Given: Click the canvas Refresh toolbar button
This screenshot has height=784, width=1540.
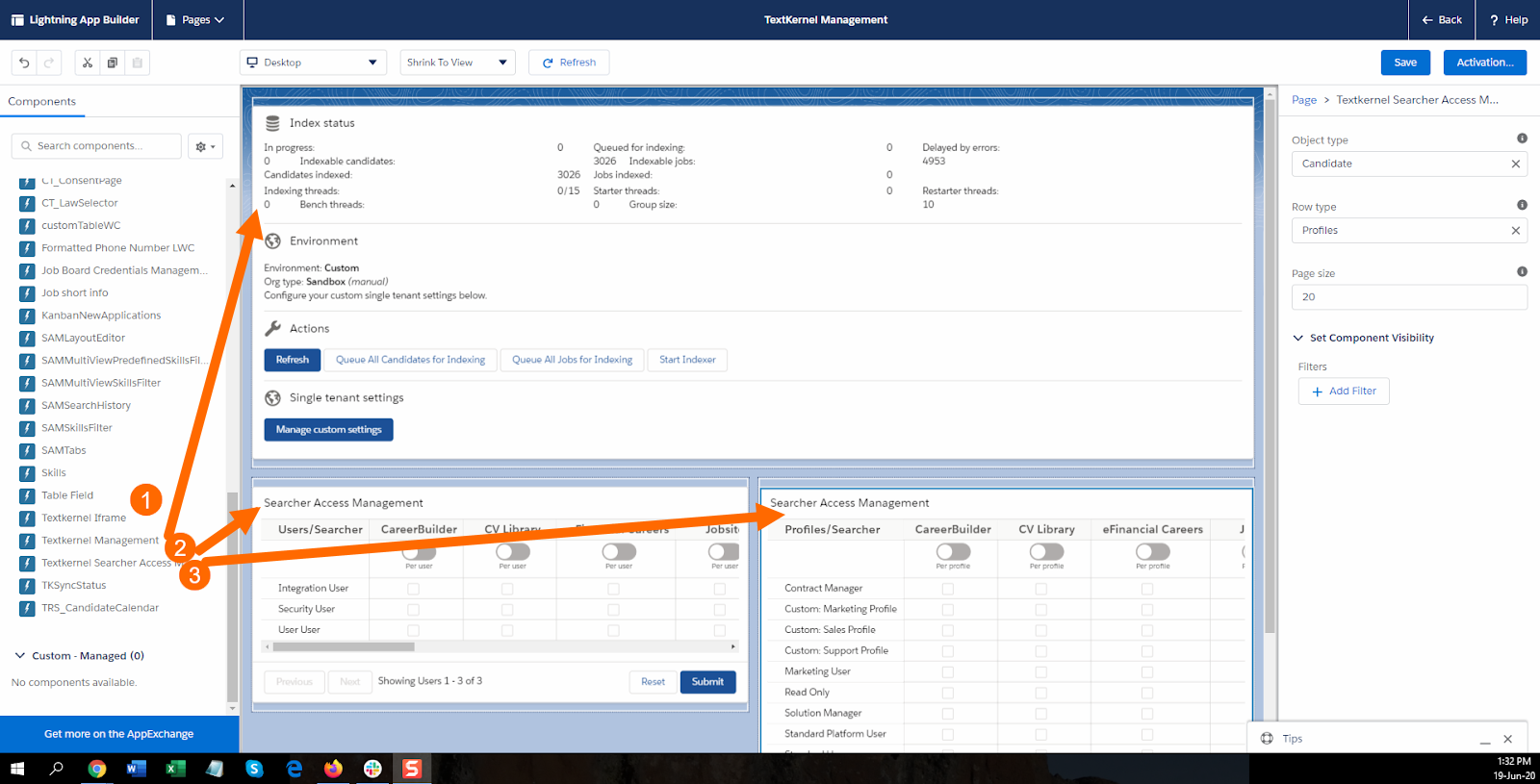Looking at the screenshot, I should tap(569, 63).
